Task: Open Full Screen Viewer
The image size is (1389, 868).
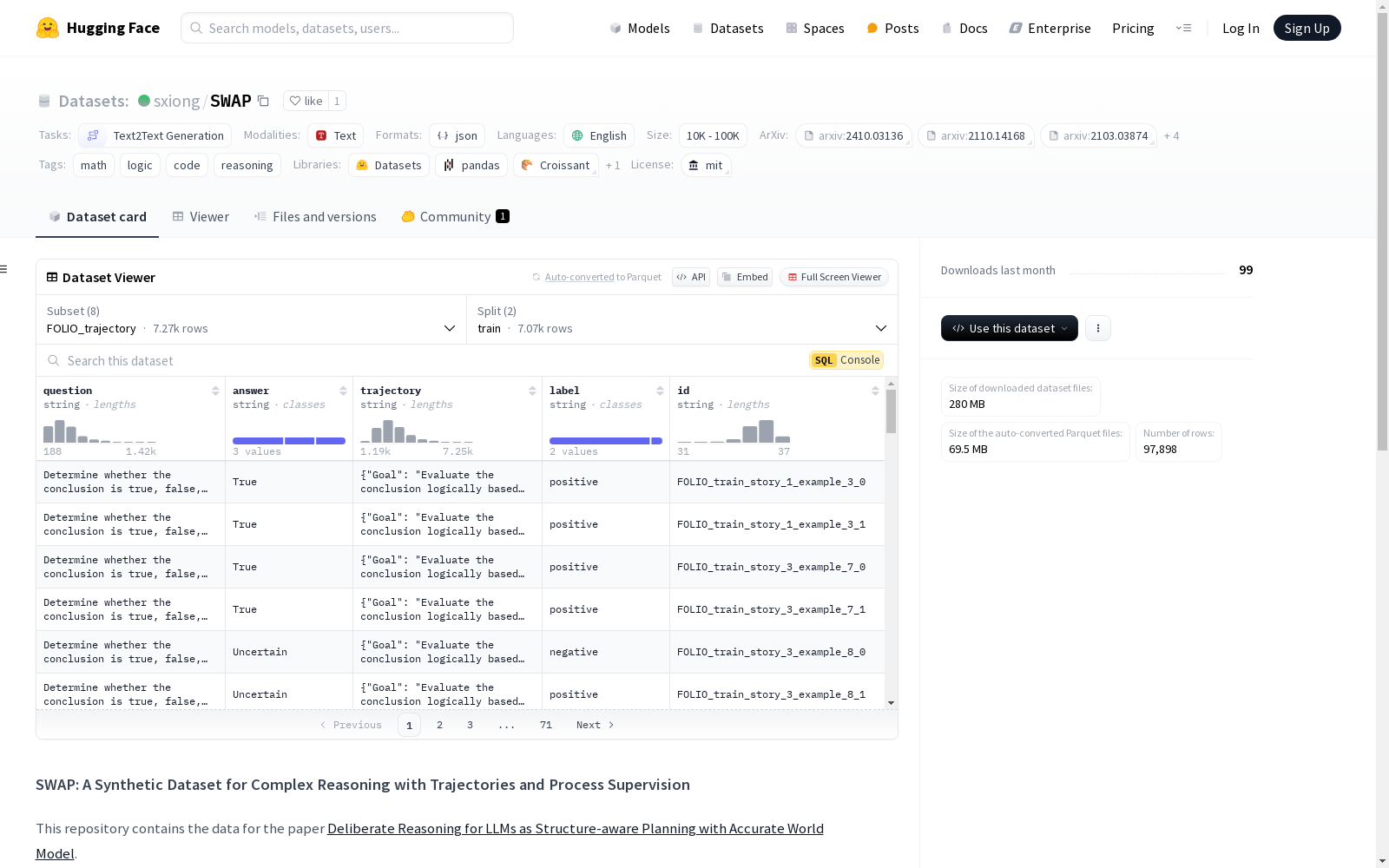Action: 834,277
